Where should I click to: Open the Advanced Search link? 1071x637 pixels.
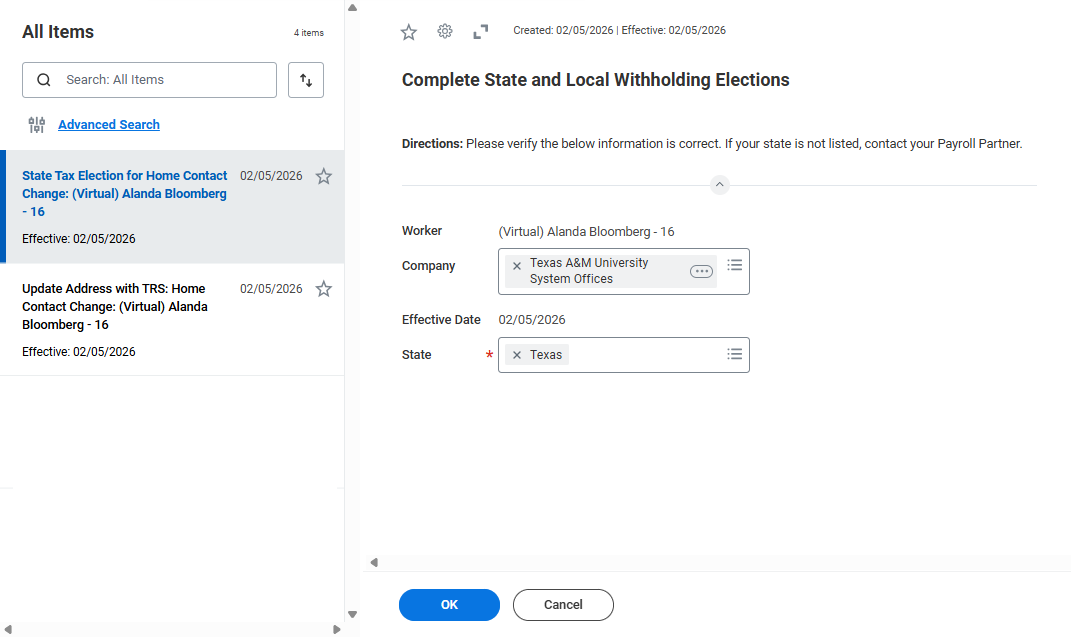pyautogui.click(x=109, y=125)
